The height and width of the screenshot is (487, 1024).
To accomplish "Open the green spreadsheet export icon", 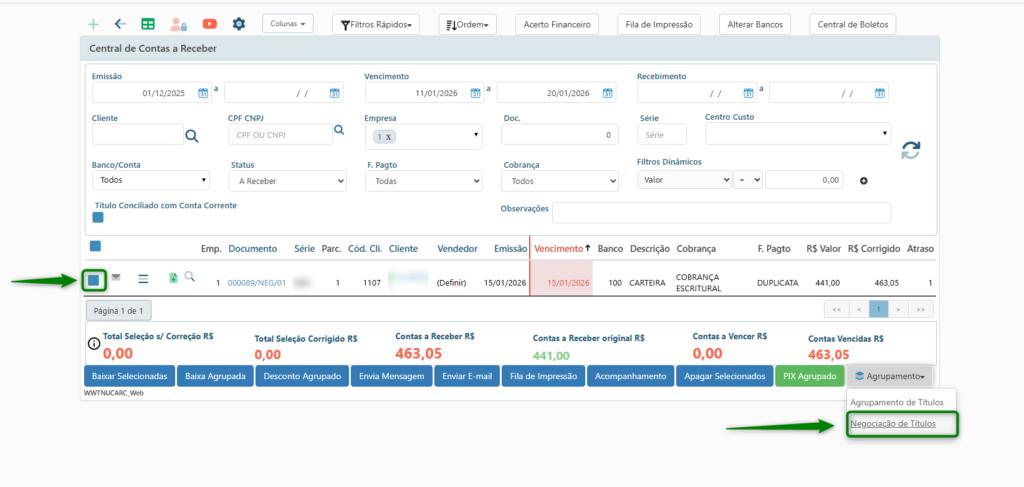I will (148, 23).
